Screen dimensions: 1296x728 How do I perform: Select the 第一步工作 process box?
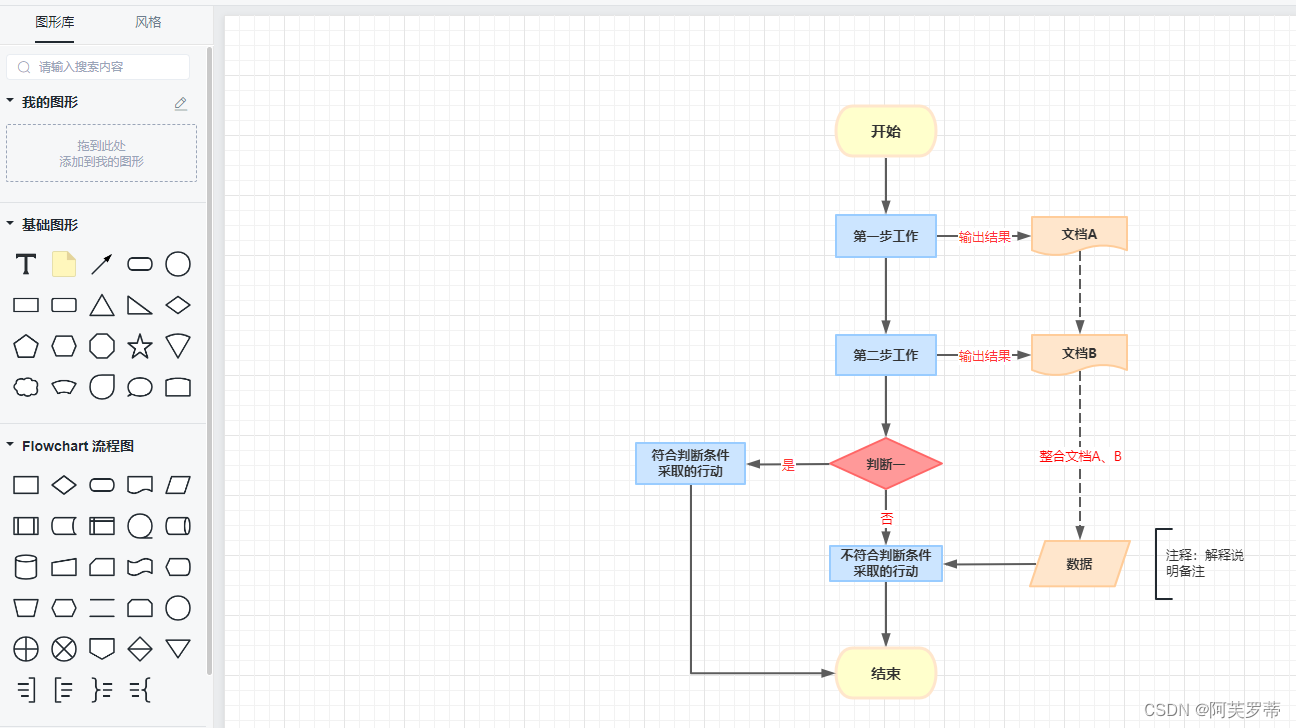tap(886, 236)
